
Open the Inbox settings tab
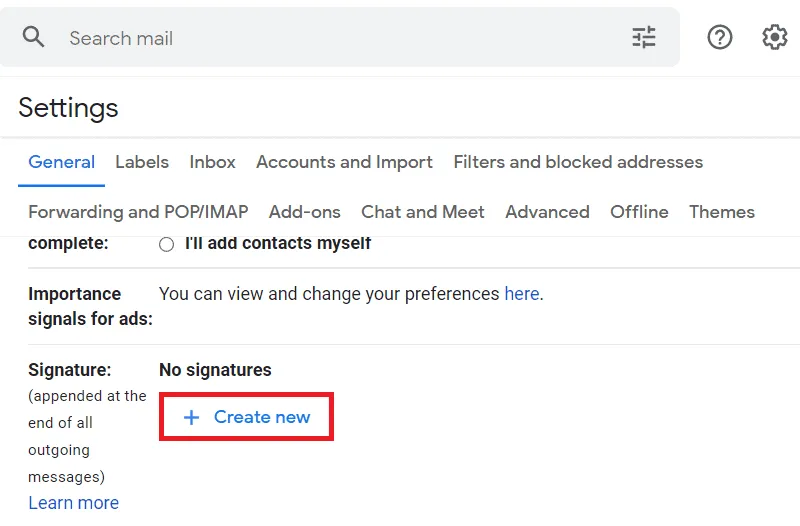pyautogui.click(x=212, y=162)
